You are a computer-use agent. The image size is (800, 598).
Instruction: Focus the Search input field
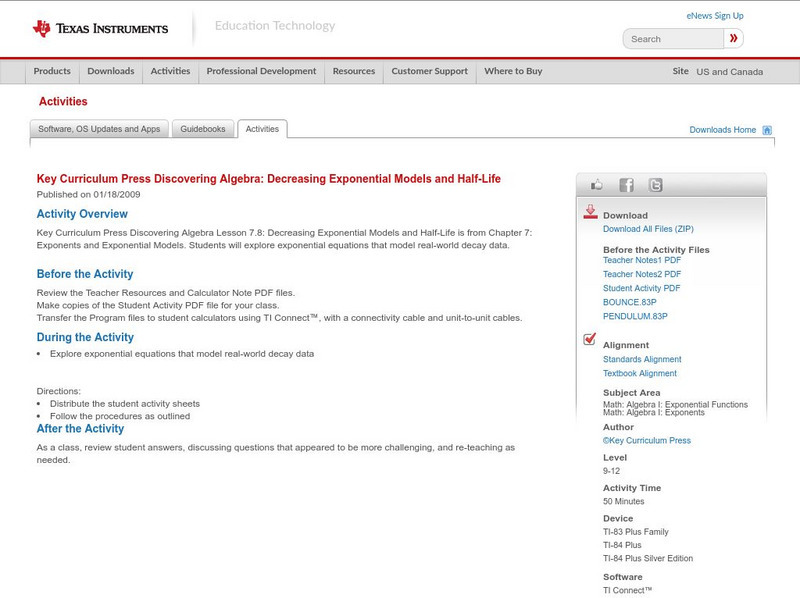[673, 39]
